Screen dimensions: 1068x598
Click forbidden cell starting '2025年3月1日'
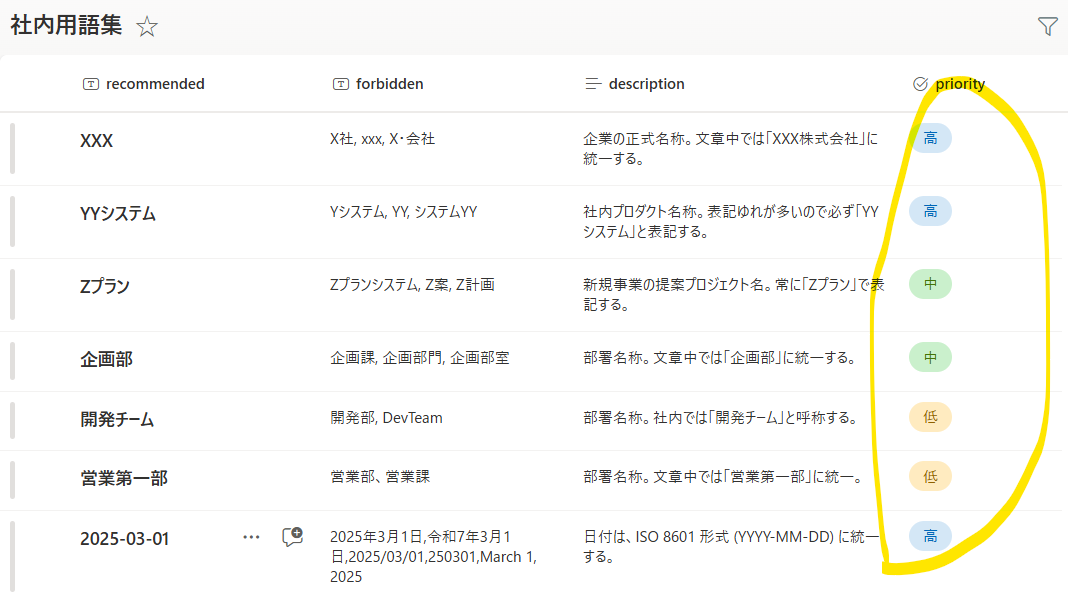[434, 556]
